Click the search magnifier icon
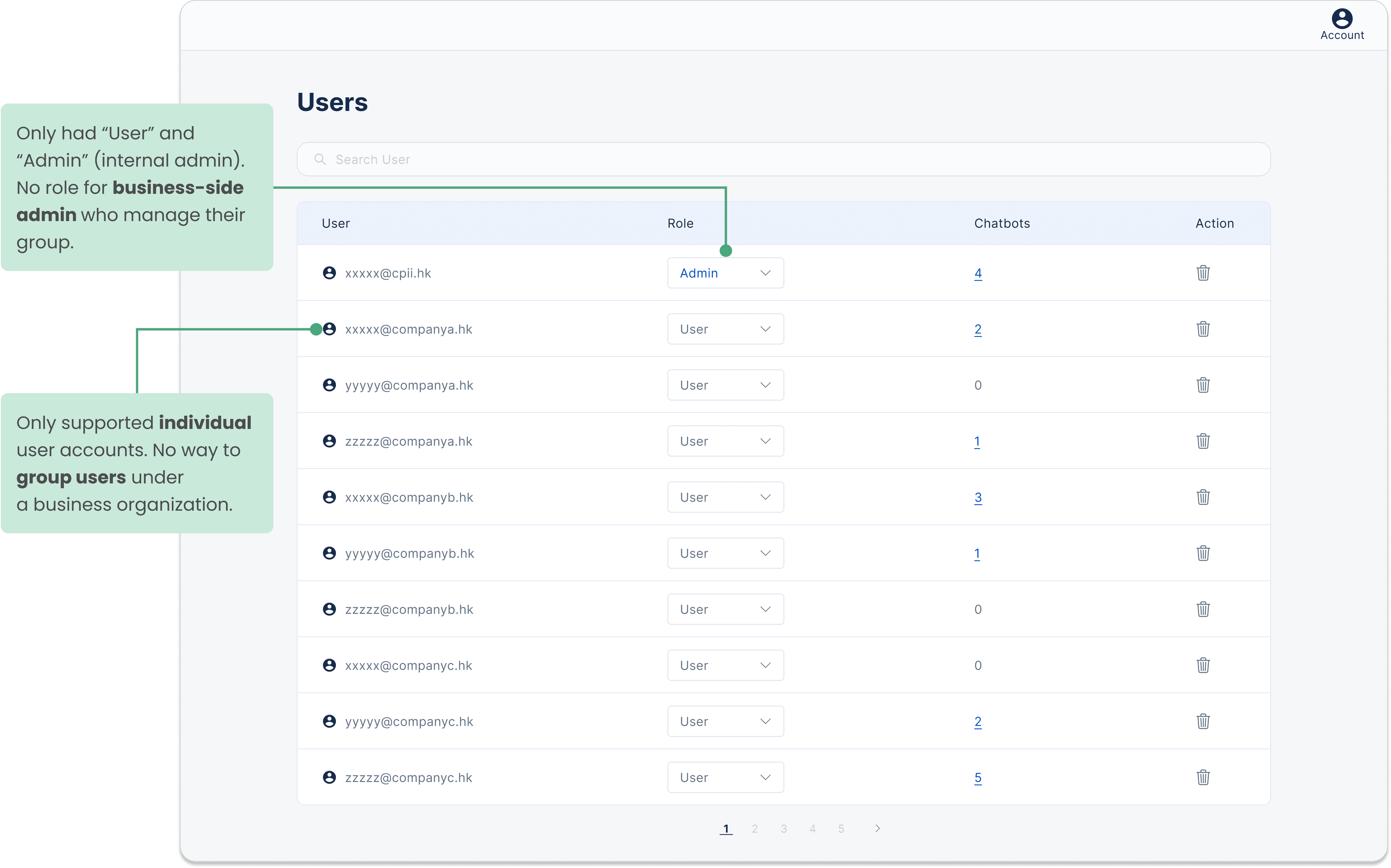 coord(320,159)
